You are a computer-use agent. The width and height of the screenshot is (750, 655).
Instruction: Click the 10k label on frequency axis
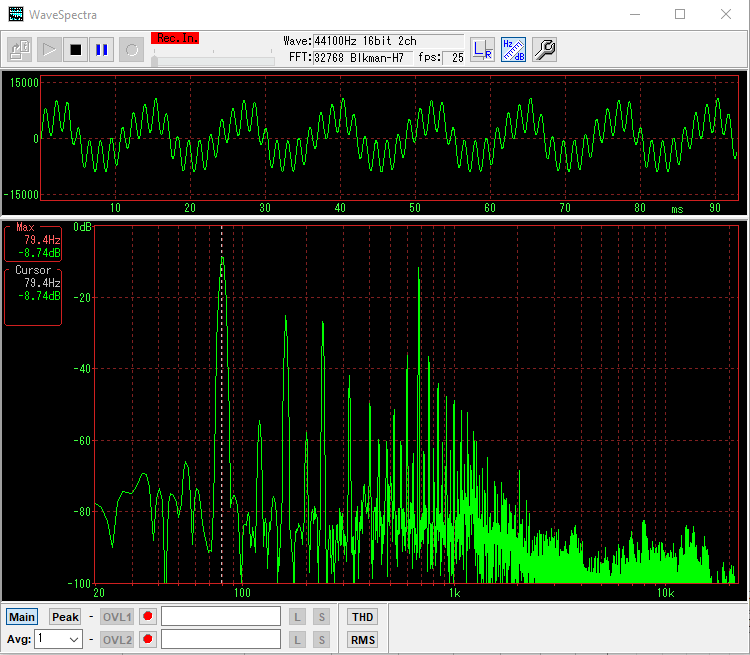coord(665,593)
